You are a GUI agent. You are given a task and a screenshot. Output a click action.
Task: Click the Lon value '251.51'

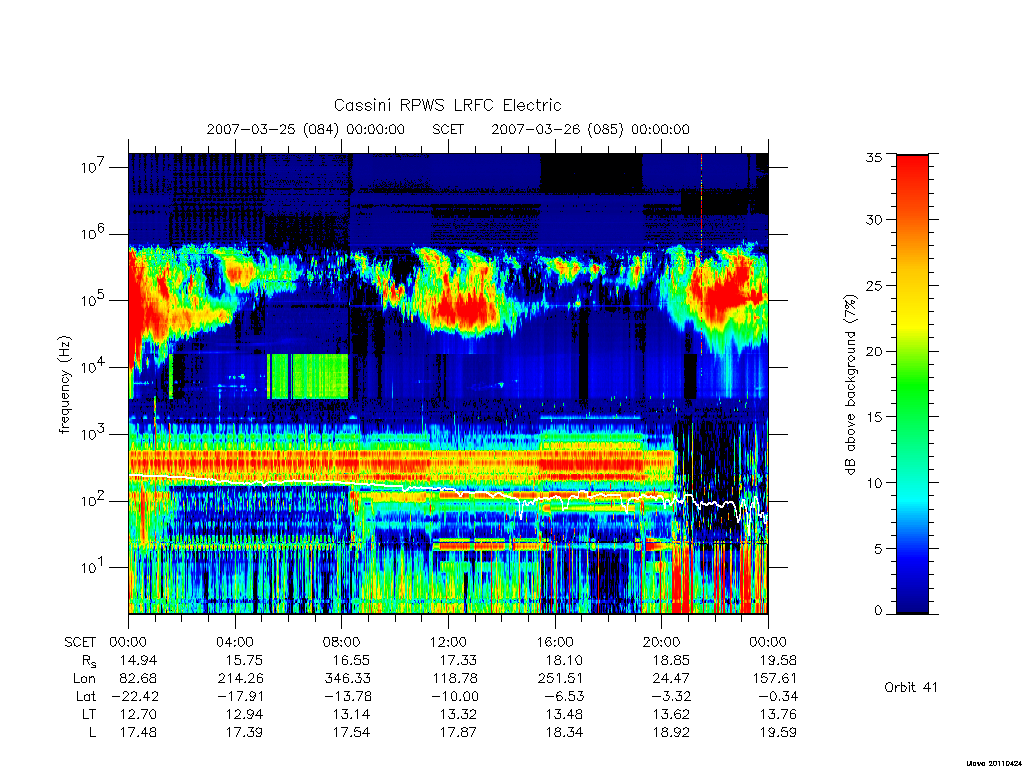[560, 679]
